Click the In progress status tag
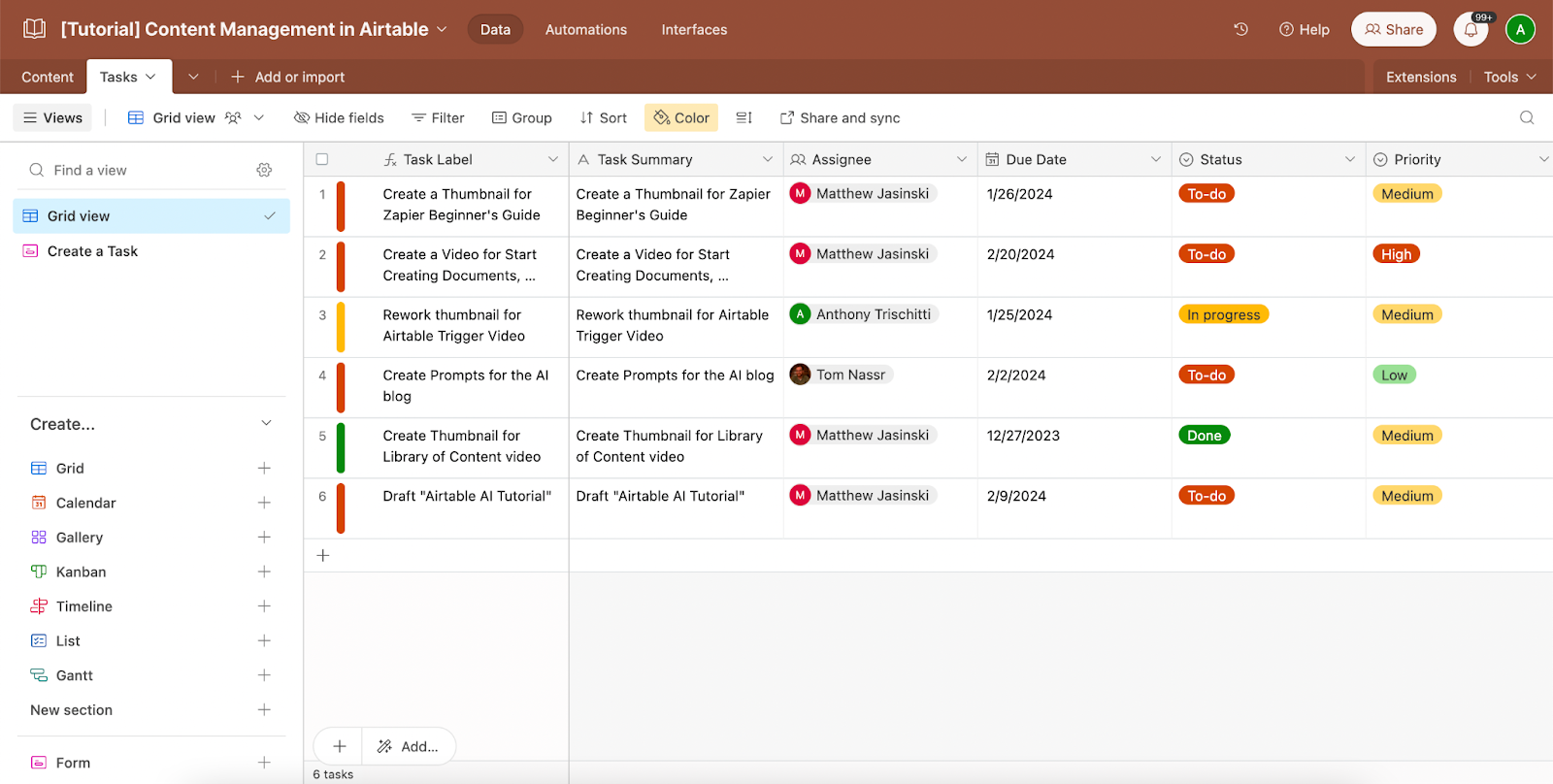This screenshot has height=784, width=1553. (x=1224, y=314)
